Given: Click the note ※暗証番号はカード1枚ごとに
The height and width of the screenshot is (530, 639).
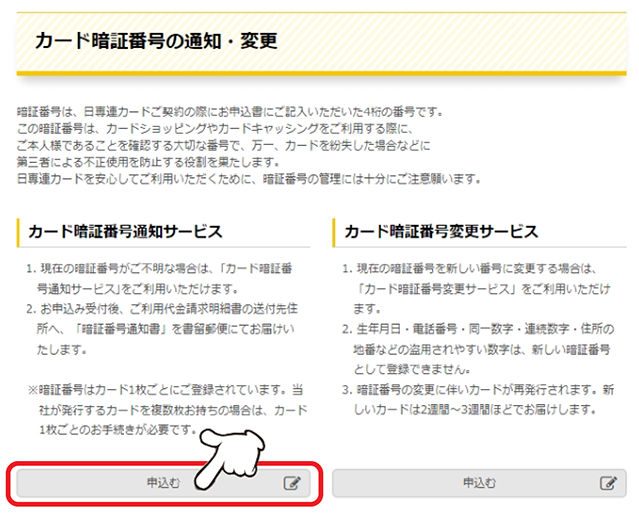Looking at the screenshot, I should click(x=167, y=410).
